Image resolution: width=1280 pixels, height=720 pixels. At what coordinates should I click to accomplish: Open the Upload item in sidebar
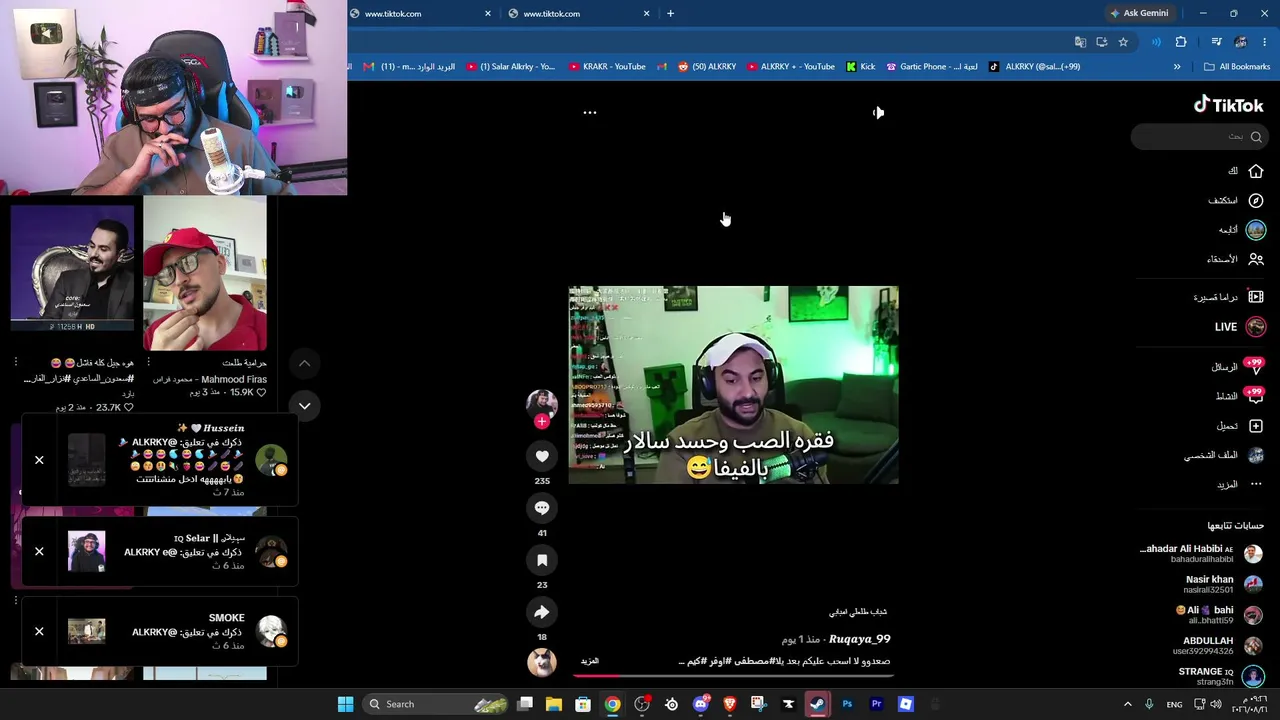[1240, 426]
